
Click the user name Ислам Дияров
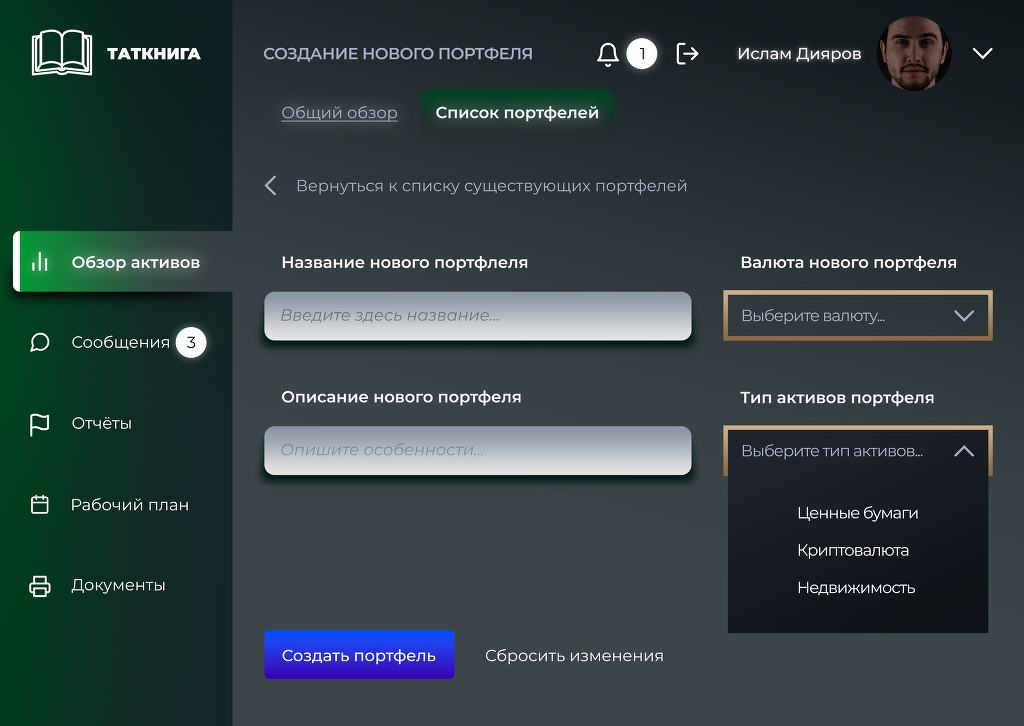[x=799, y=54]
